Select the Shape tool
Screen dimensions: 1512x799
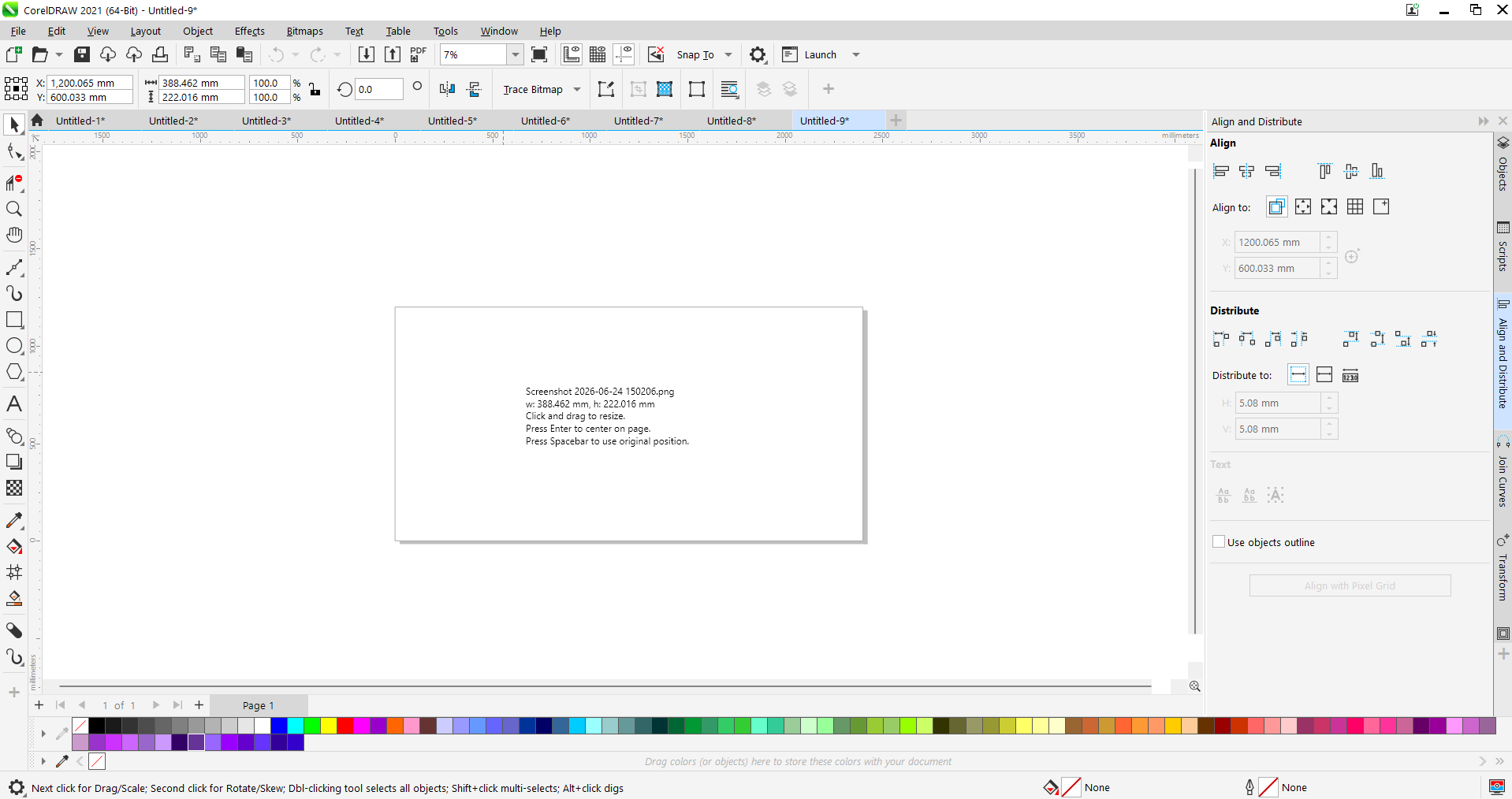point(14,151)
